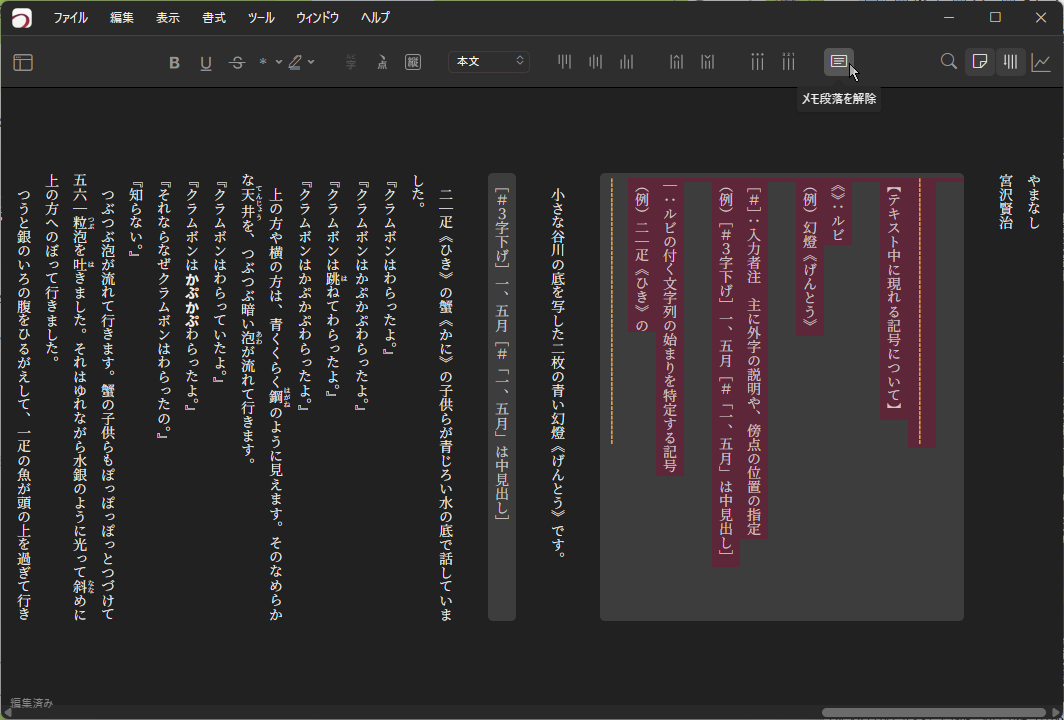Open emphasis mark dropdown arrow

tap(279, 62)
